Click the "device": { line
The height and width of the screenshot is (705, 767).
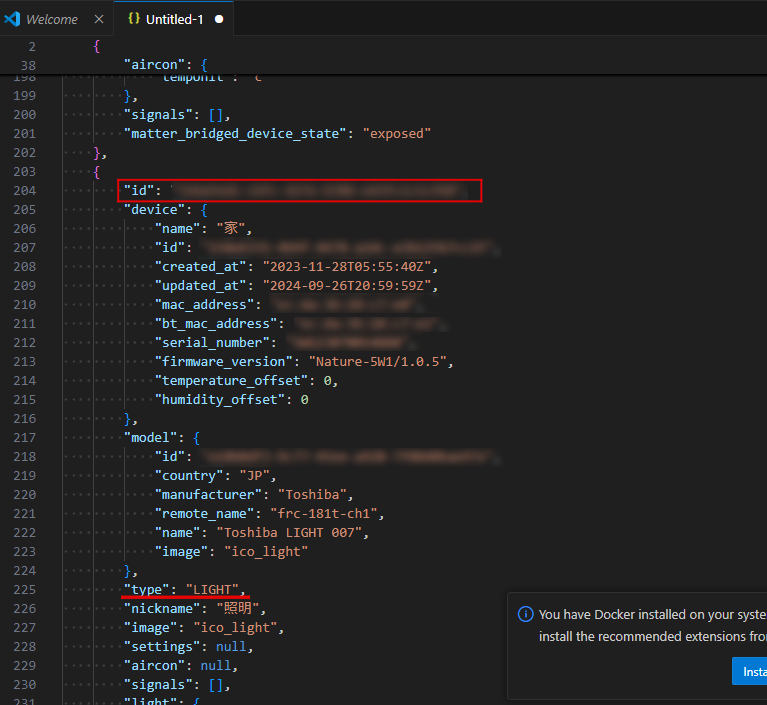coord(166,209)
